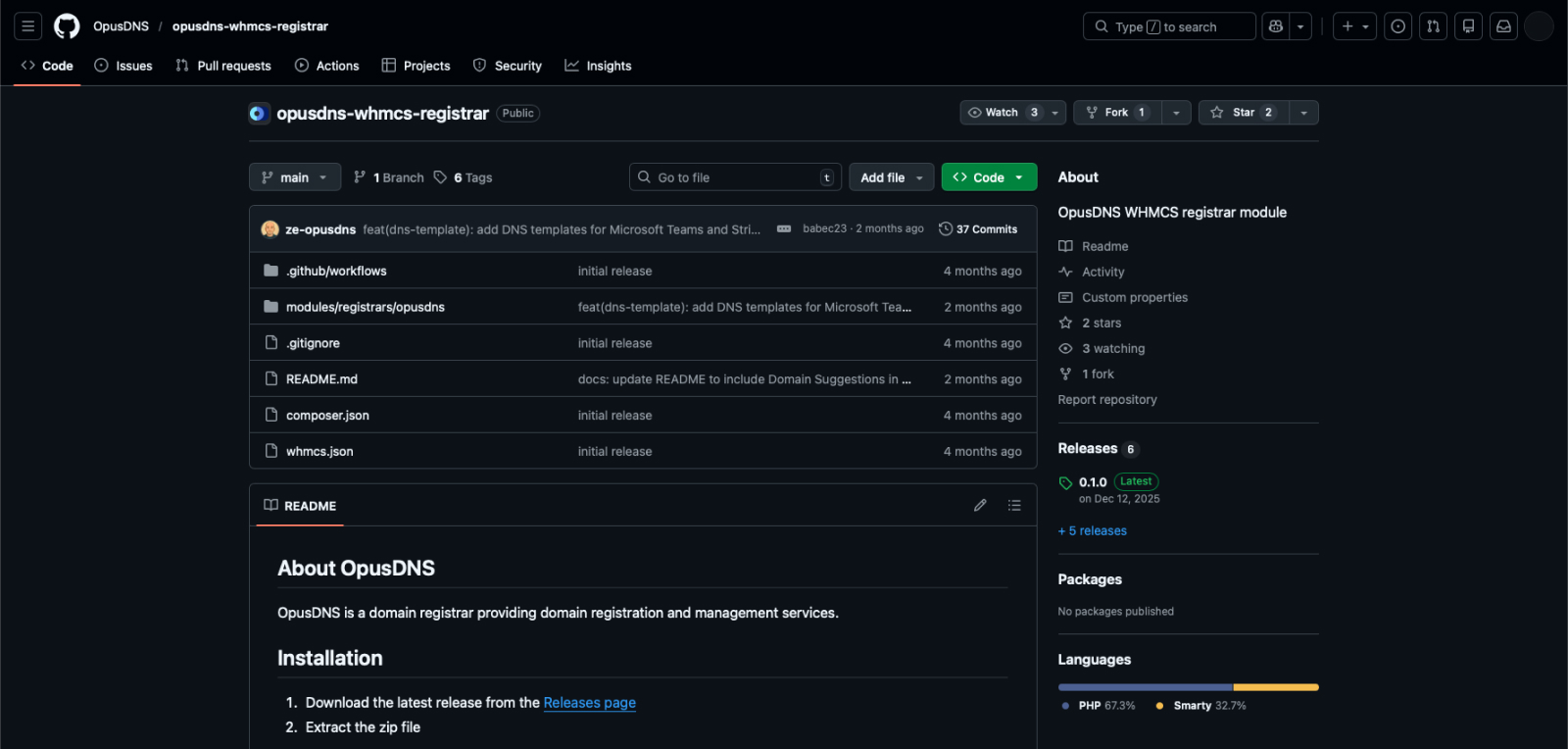Viewport: 1568px width, 749px height.
Task: Click ze-opusdns author avatar
Action: [270, 229]
